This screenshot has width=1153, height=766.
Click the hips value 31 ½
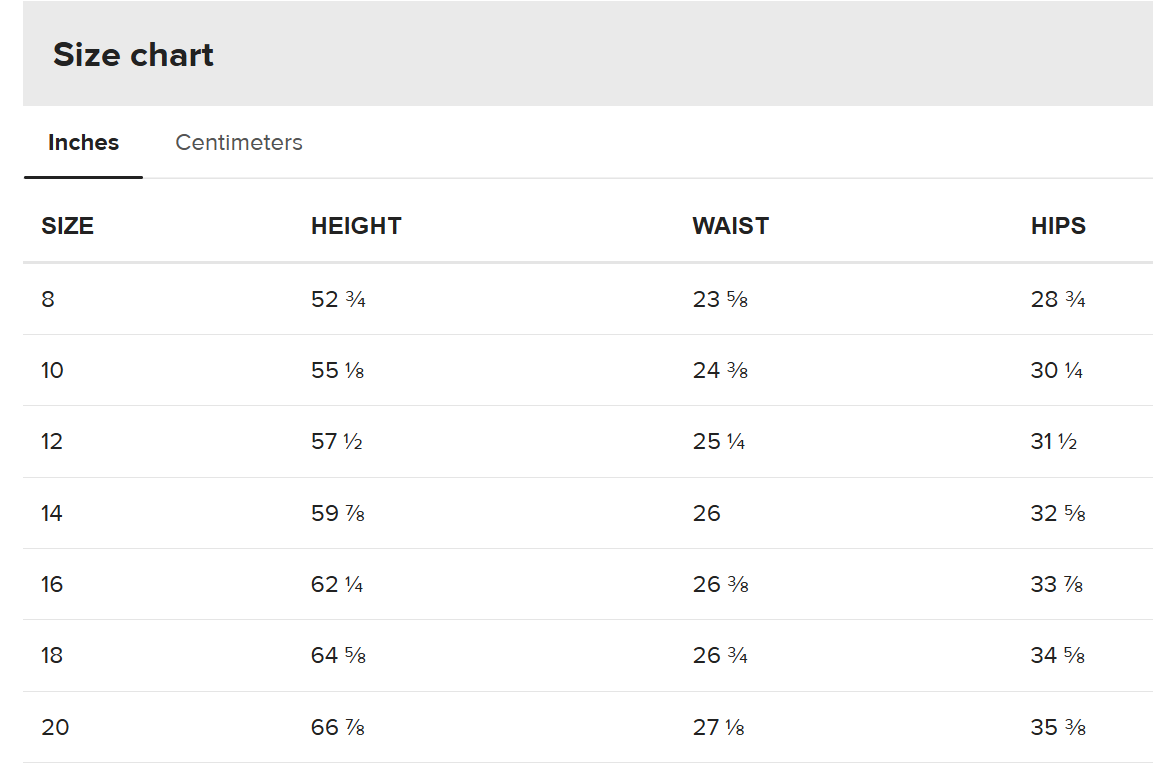1054,442
